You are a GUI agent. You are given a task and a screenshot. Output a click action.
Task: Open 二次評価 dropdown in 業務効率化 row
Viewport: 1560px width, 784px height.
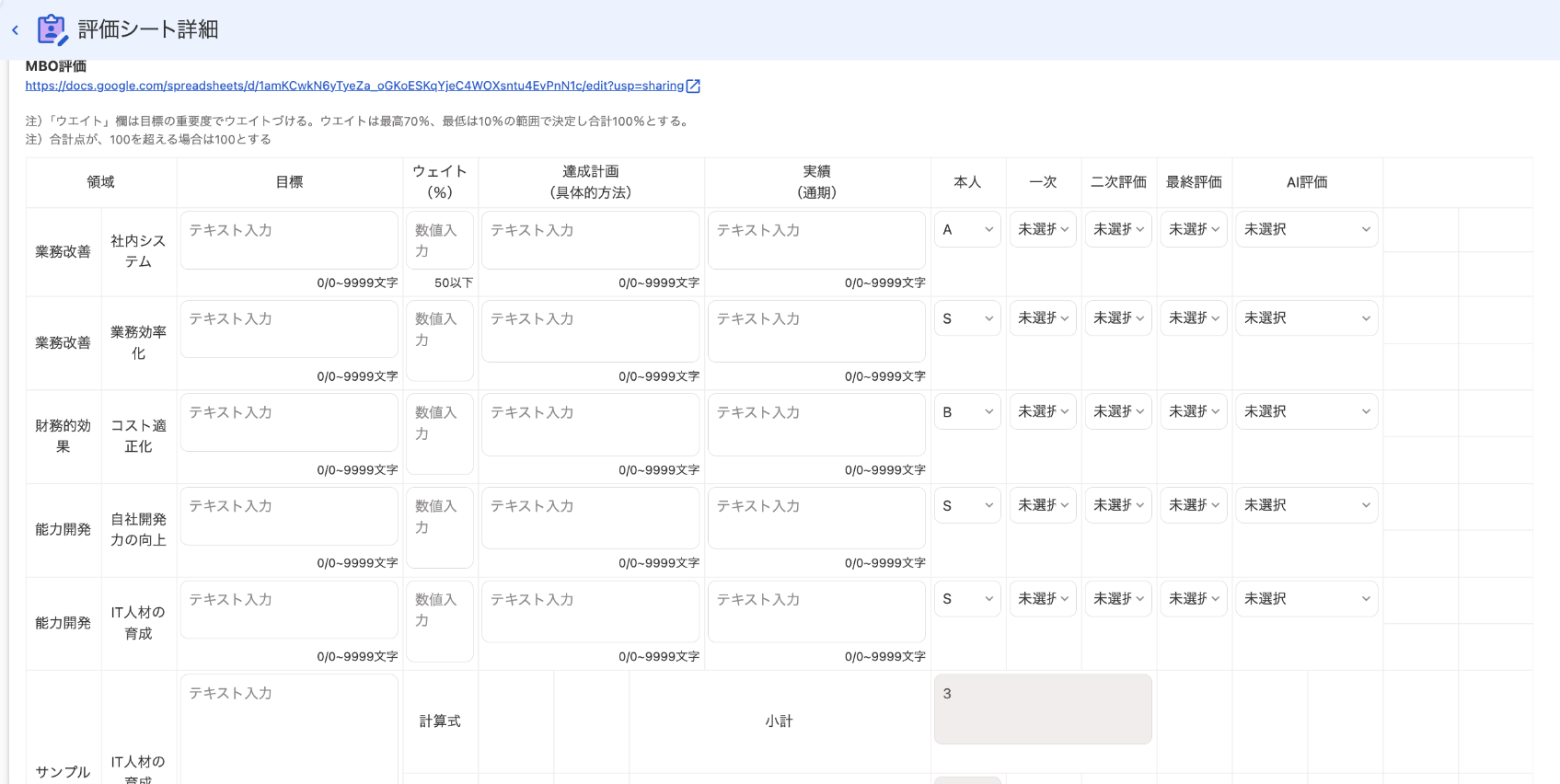click(1118, 318)
